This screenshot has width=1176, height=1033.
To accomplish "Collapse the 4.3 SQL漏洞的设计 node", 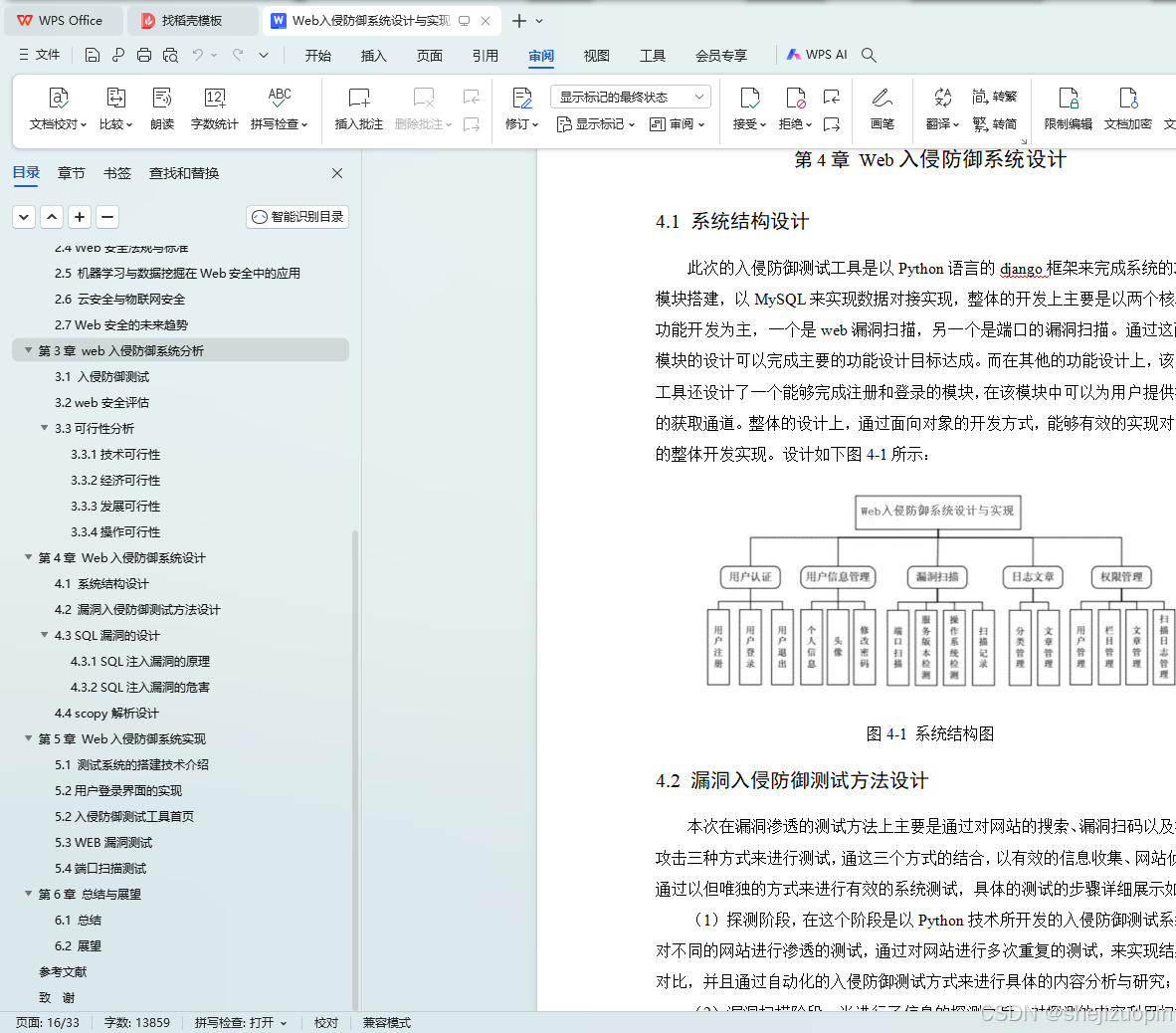I will [44, 635].
